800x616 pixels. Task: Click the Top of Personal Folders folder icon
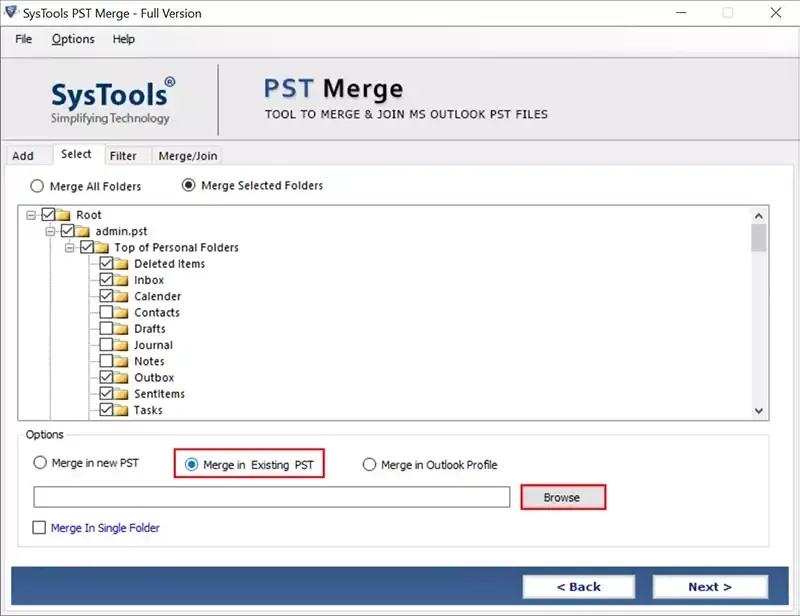[102, 248]
